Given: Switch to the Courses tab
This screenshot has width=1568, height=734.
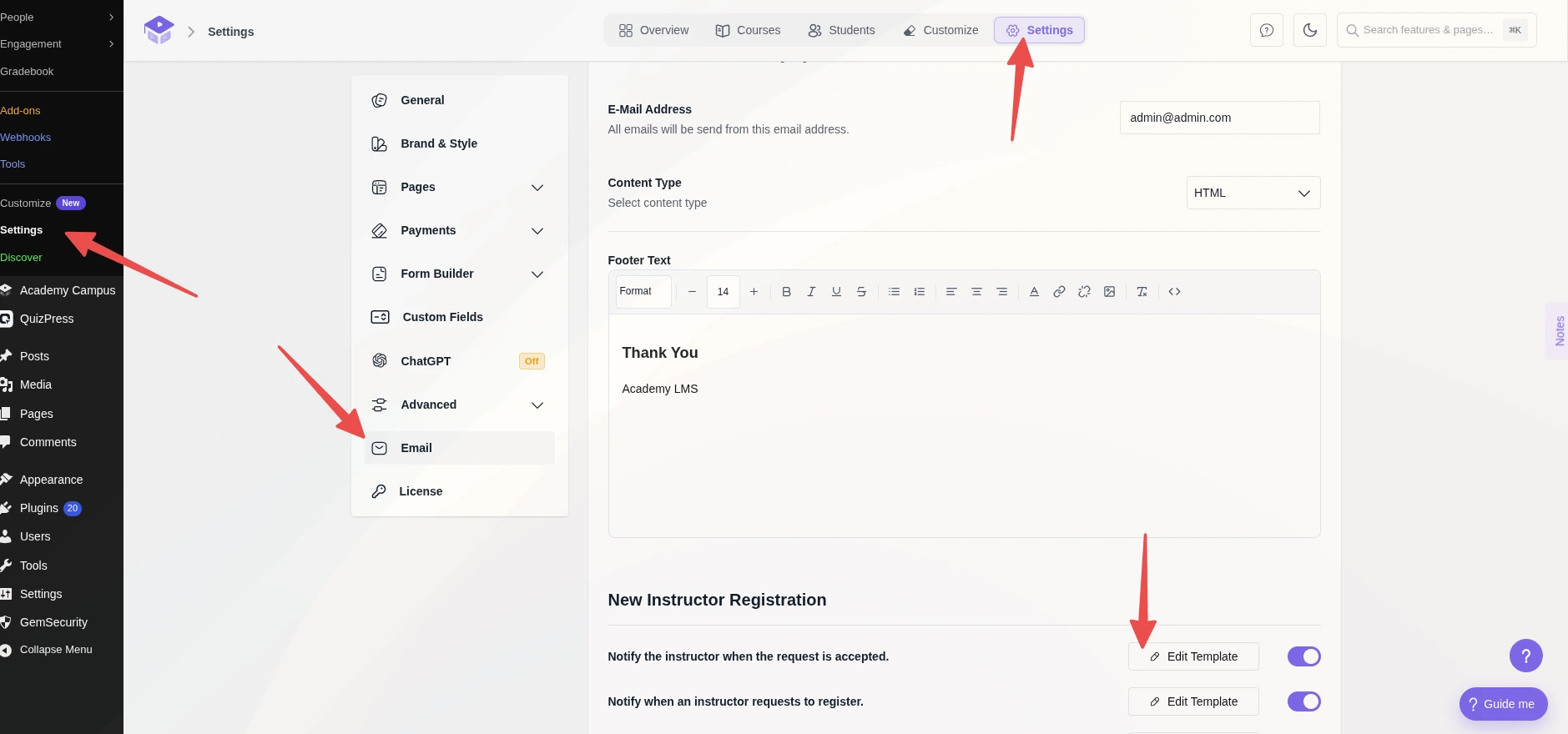Looking at the screenshot, I should (x=748, y=30).
